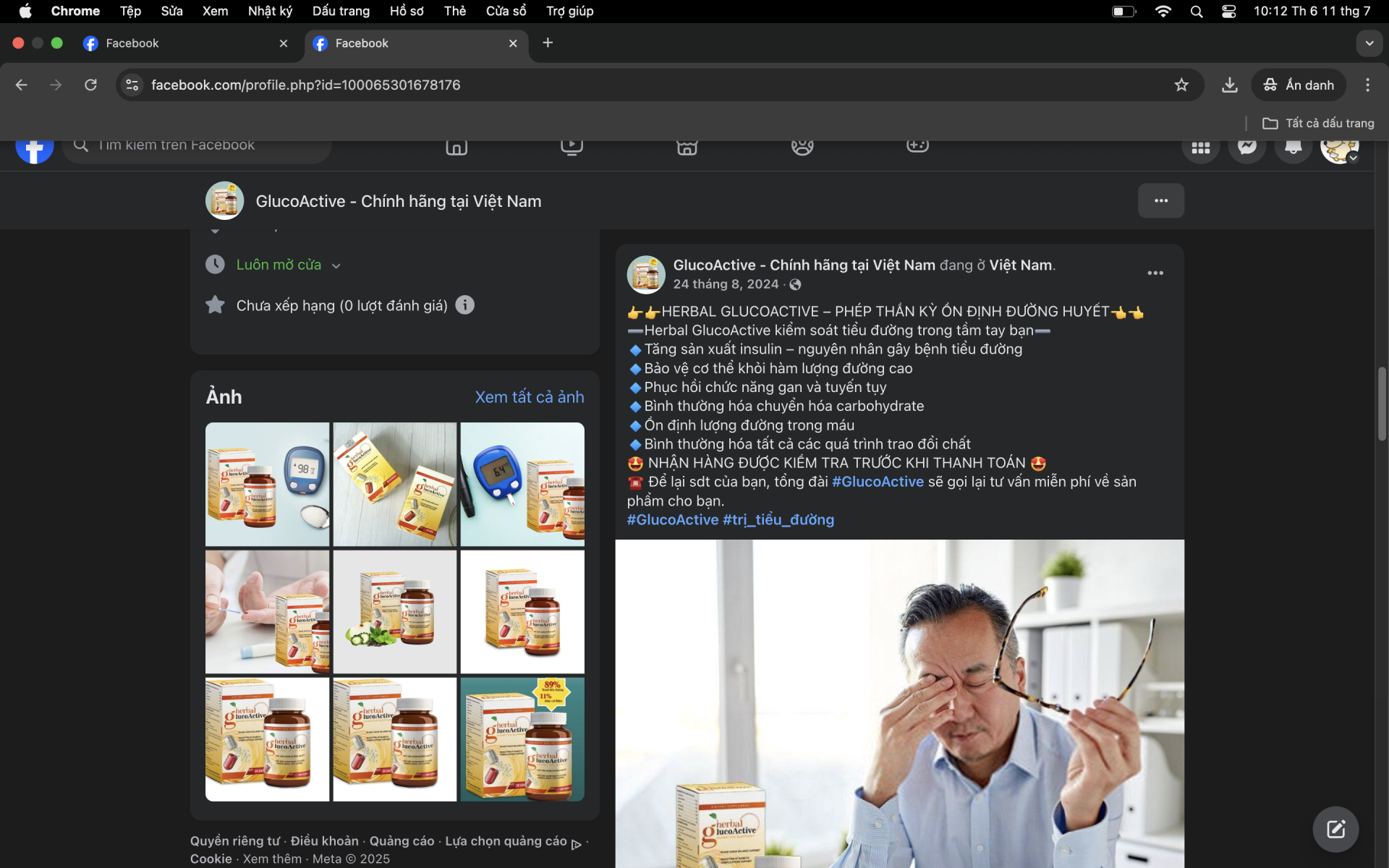The image size is (1389, 868).
Task: Bookmark this page with the star icon
Action: click(x=1181, y=85)
